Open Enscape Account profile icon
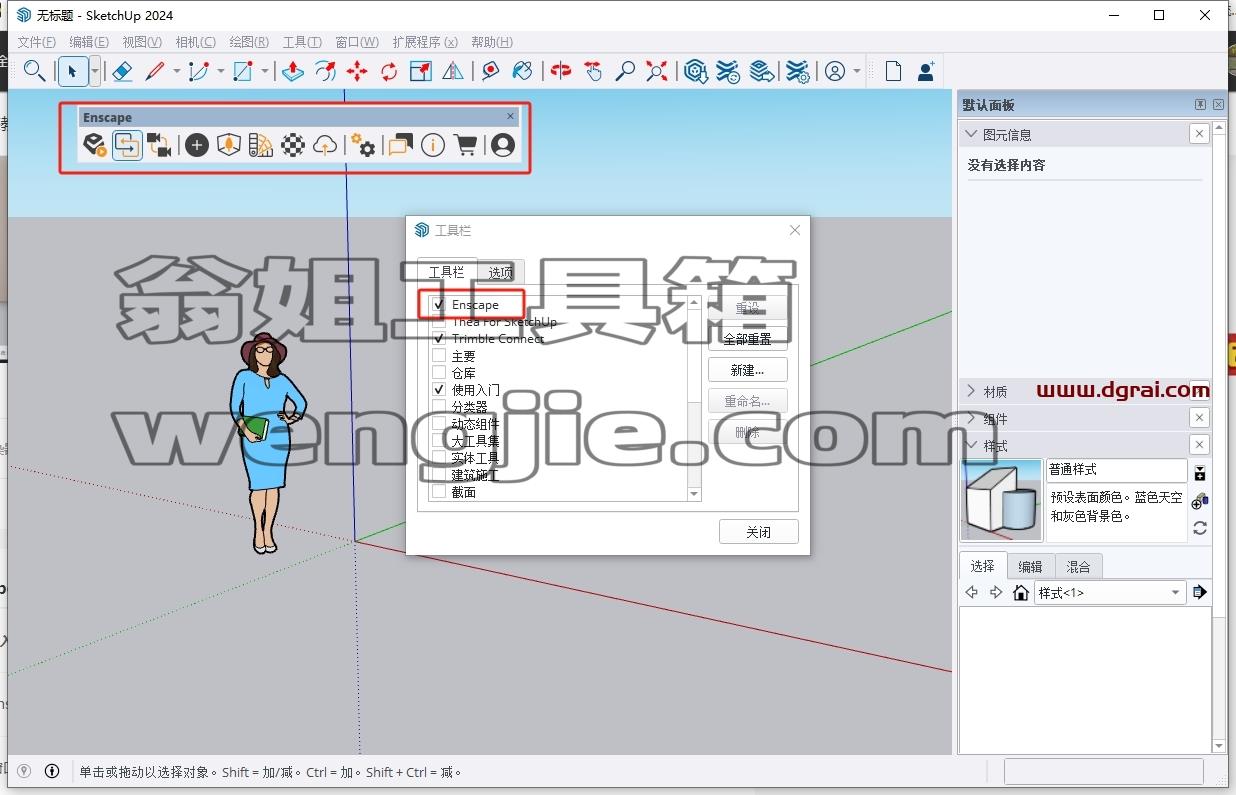The image size is (1236, 795). click(503, 146)
